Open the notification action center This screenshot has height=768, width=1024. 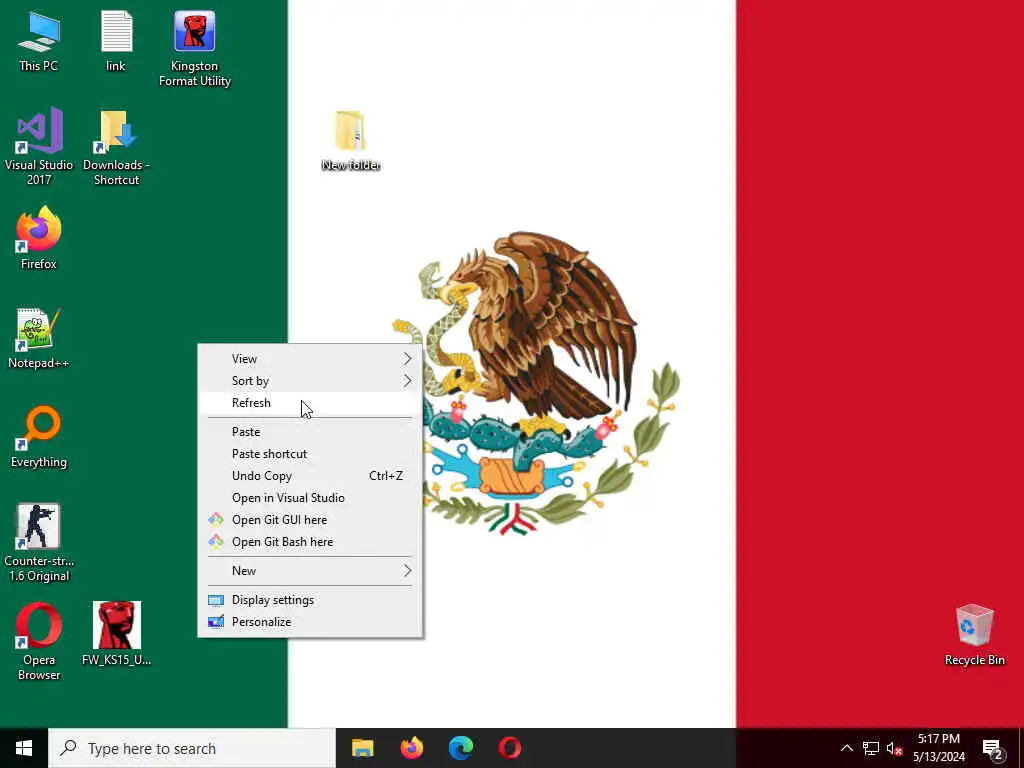(x=993, y=748)
